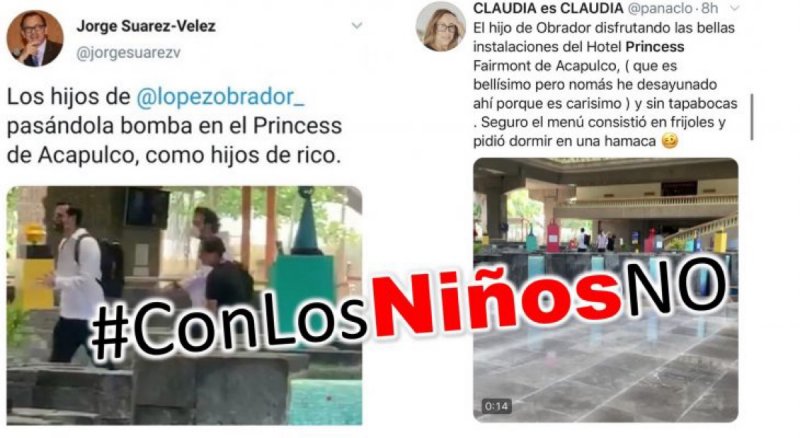Click the @jorgesuarezv handle
This screenshot has height=438, width=800.
tap(128, 53)
